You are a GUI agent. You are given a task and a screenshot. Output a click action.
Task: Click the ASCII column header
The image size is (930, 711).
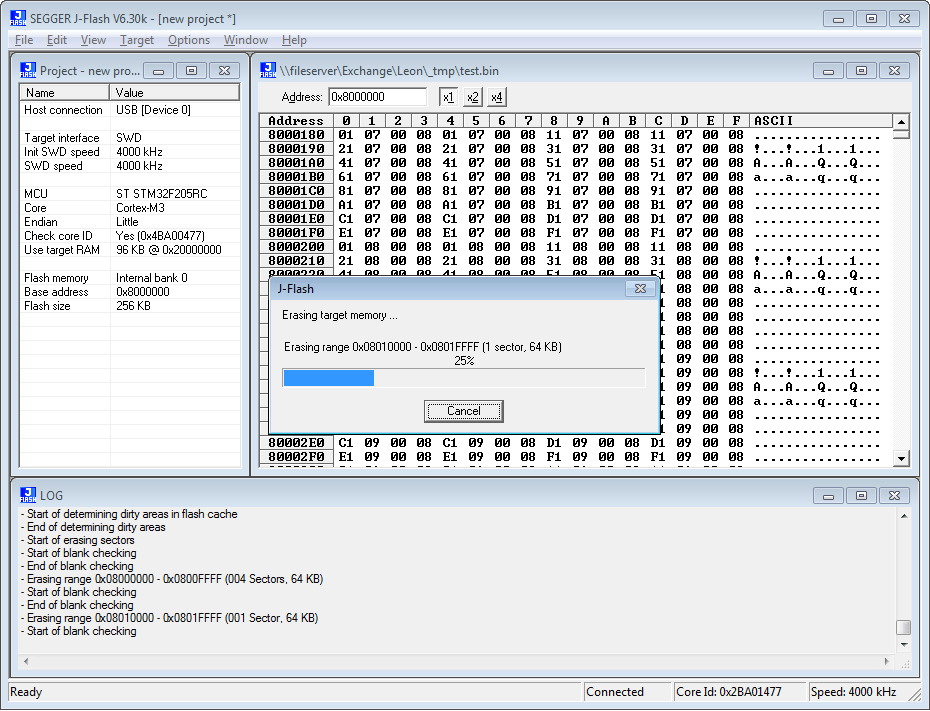coord(821,120)
